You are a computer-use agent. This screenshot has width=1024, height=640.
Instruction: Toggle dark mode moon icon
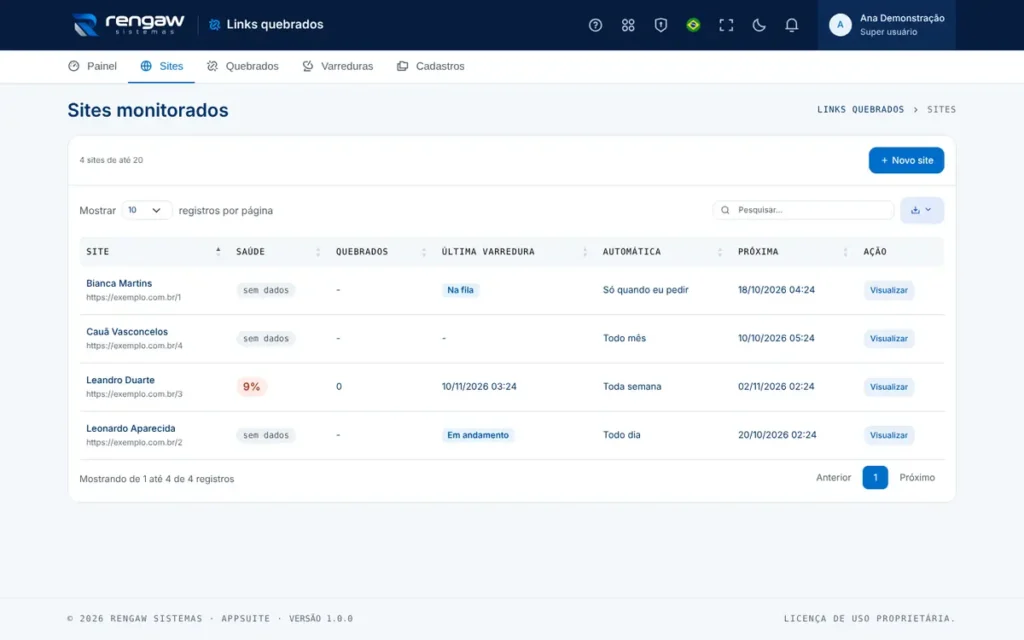click(758, 25)
